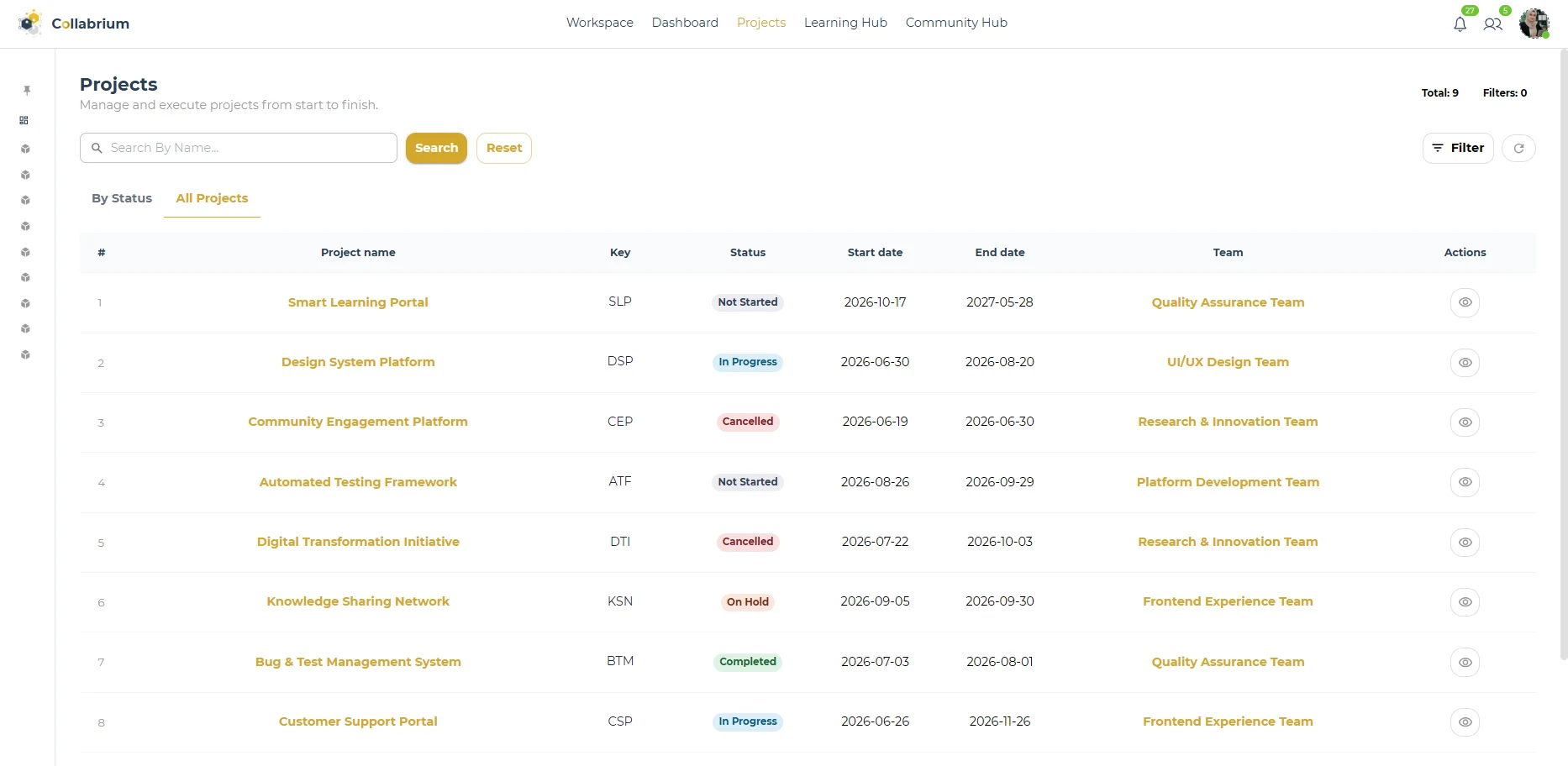Go to Dashboard in top navigation

click(x=685, y=23)
